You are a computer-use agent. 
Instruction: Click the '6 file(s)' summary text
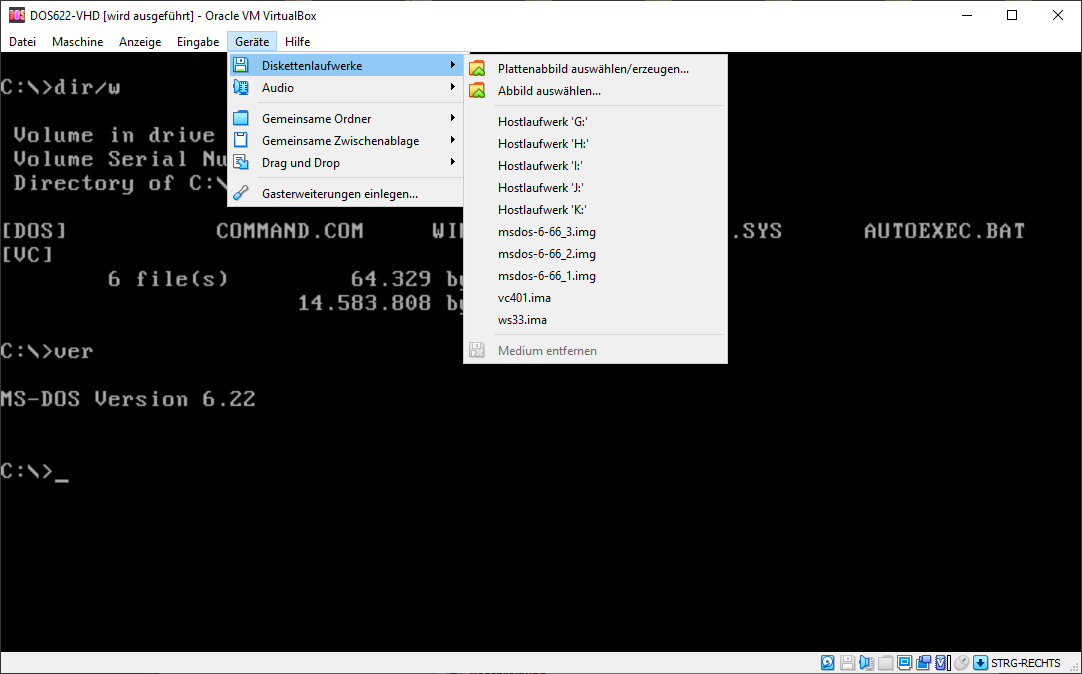click(168, 279)
